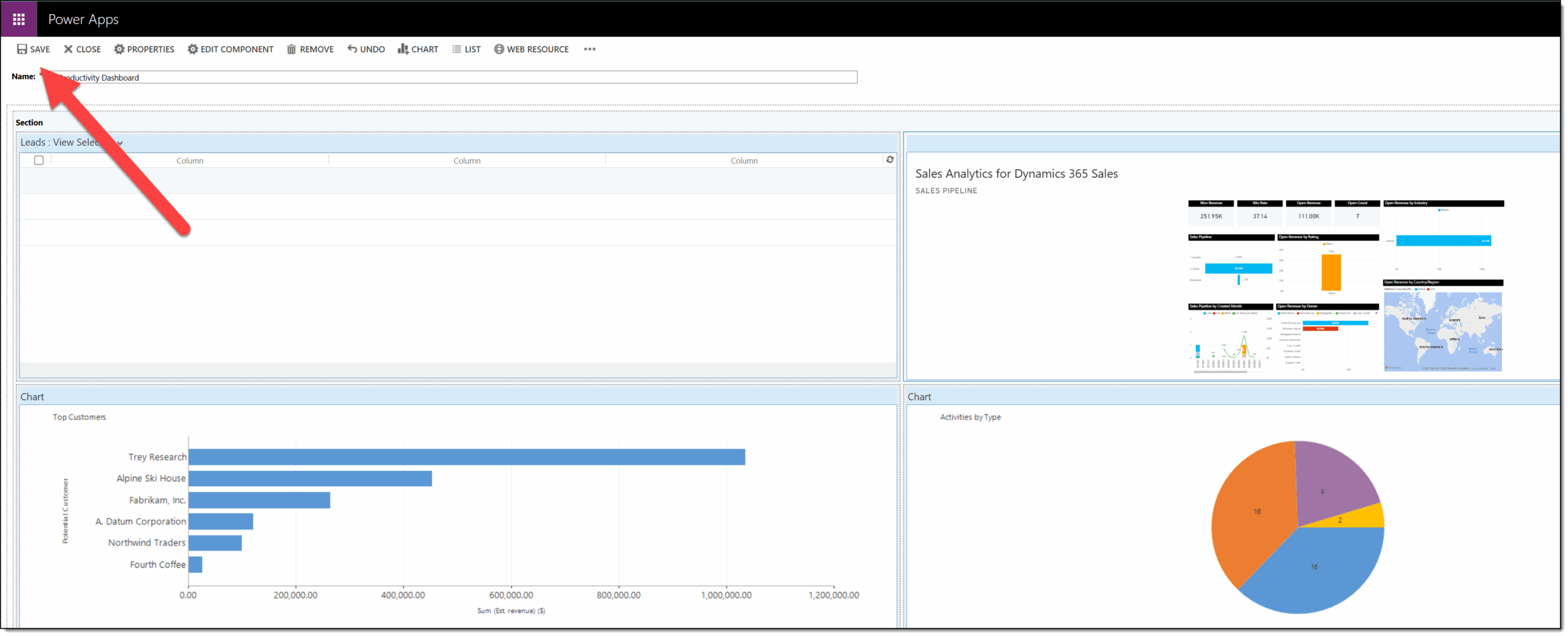Image resolution: width=1568 pixels, height=636 pixels.
Task: Click Edit Component in toolbar
Action: coord(230,49)
